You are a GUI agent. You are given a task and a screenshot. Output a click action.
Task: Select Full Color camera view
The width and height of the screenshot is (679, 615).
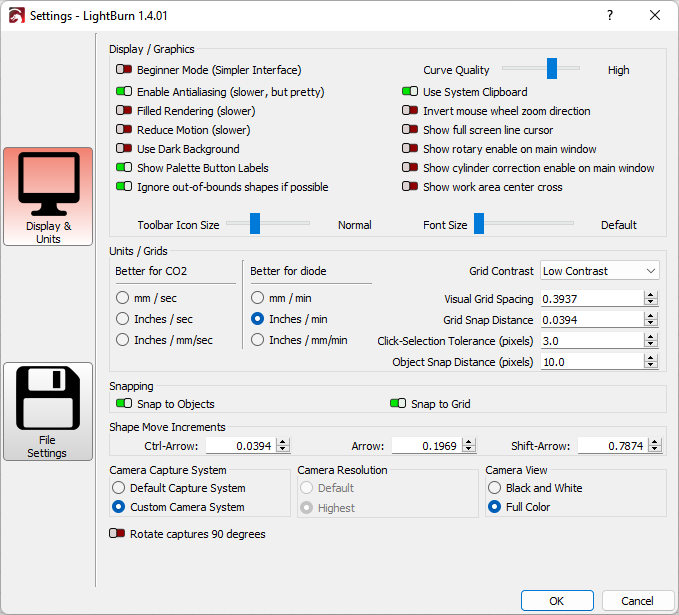[x=494, y=507]
